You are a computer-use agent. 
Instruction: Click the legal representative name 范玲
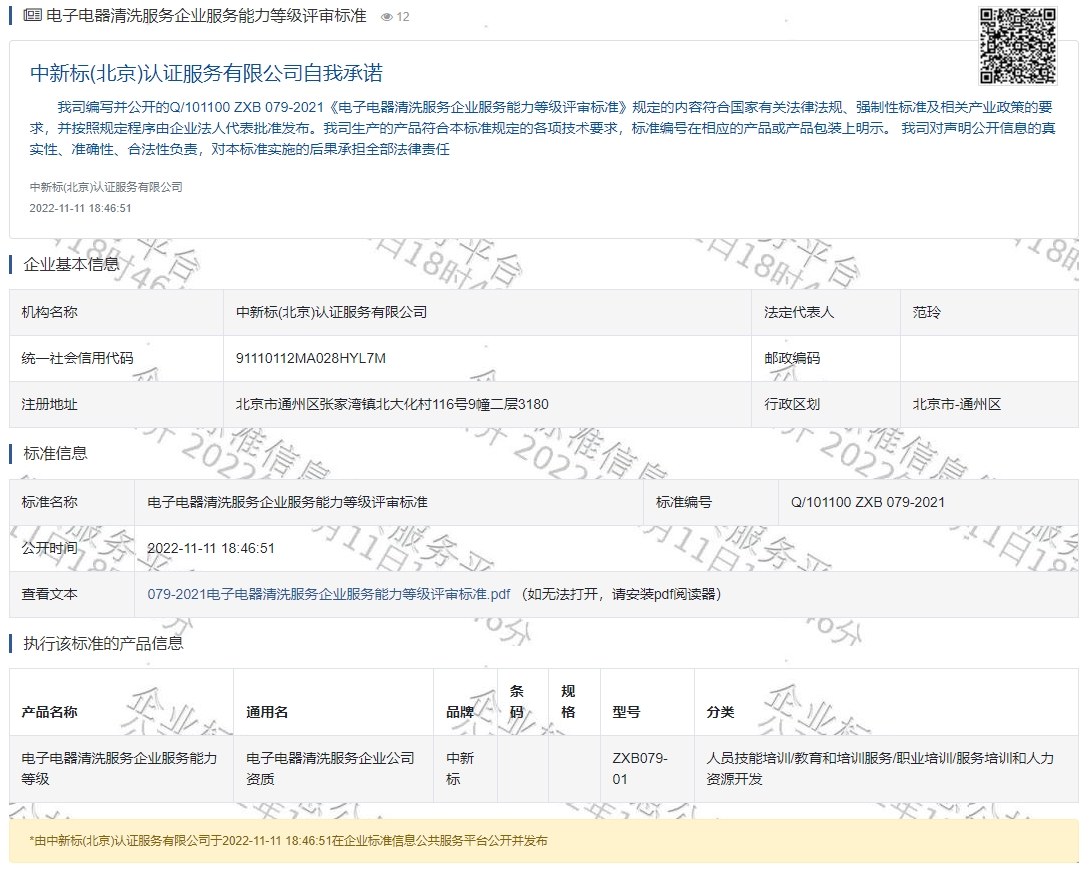(x=926, y=312)
